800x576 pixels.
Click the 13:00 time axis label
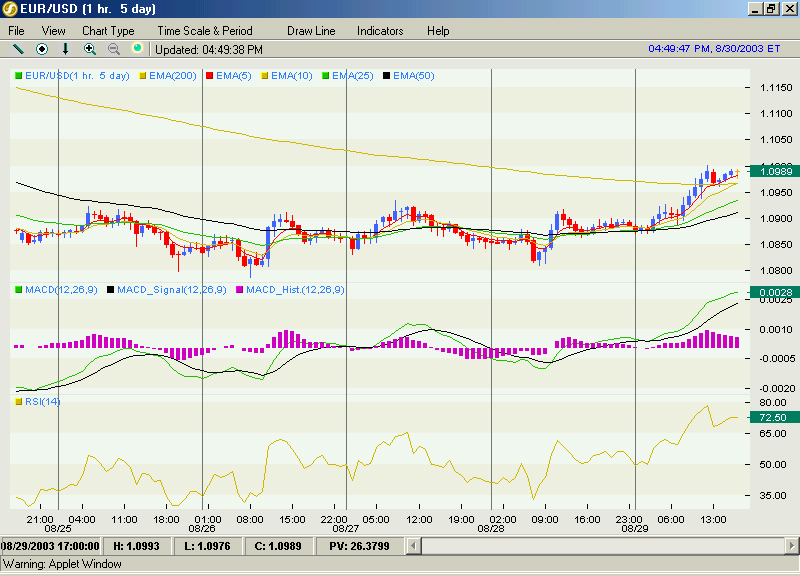(x=713, y=519)
